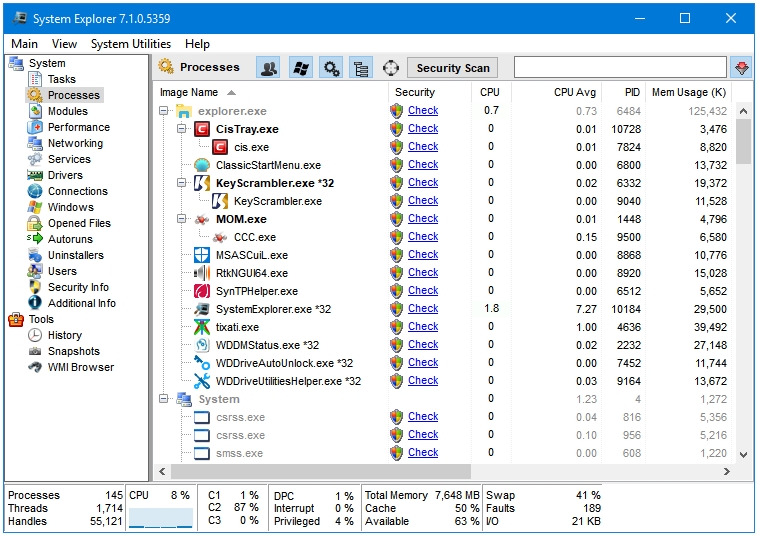Viewport: 758px width, 536px height.
Task: Click the Security Scan button
Action: 453,68
